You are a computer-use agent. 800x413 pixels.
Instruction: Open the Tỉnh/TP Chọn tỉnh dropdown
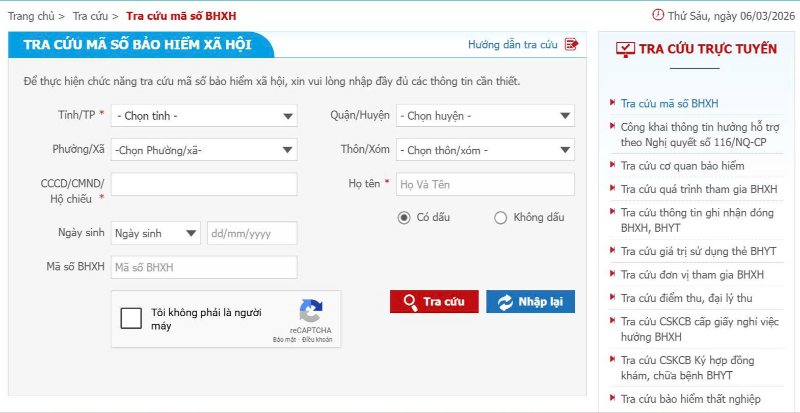[x=204, y=116]
